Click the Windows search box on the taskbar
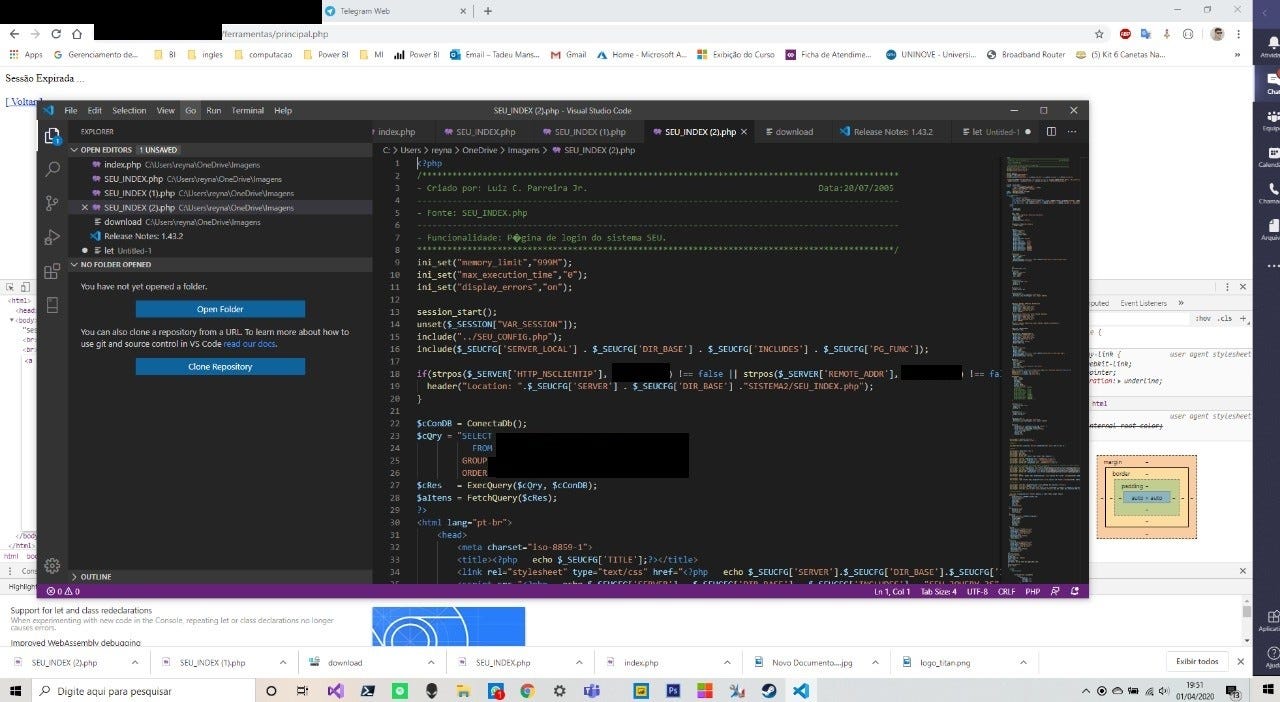The width and height of the screenshot is (1280, 702). click(x=145, y=690)
